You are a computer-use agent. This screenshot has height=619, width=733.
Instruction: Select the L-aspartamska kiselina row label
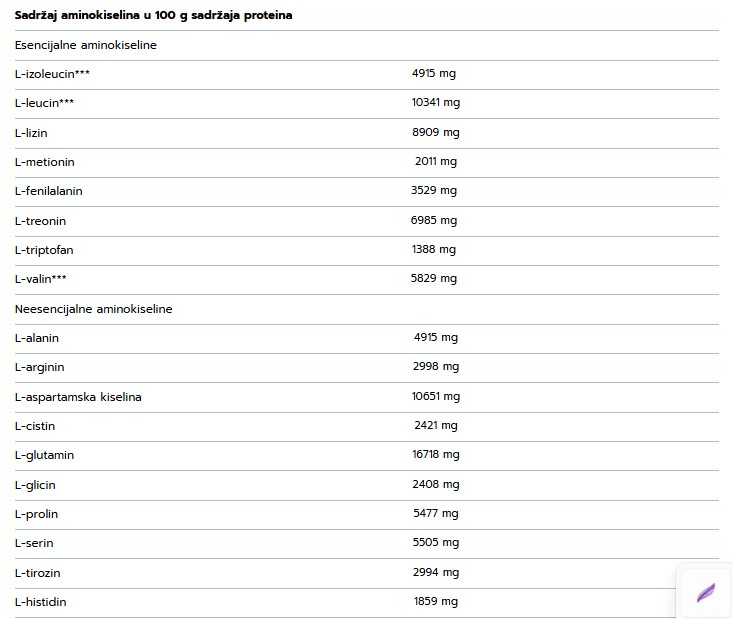[x=78, y=397]
